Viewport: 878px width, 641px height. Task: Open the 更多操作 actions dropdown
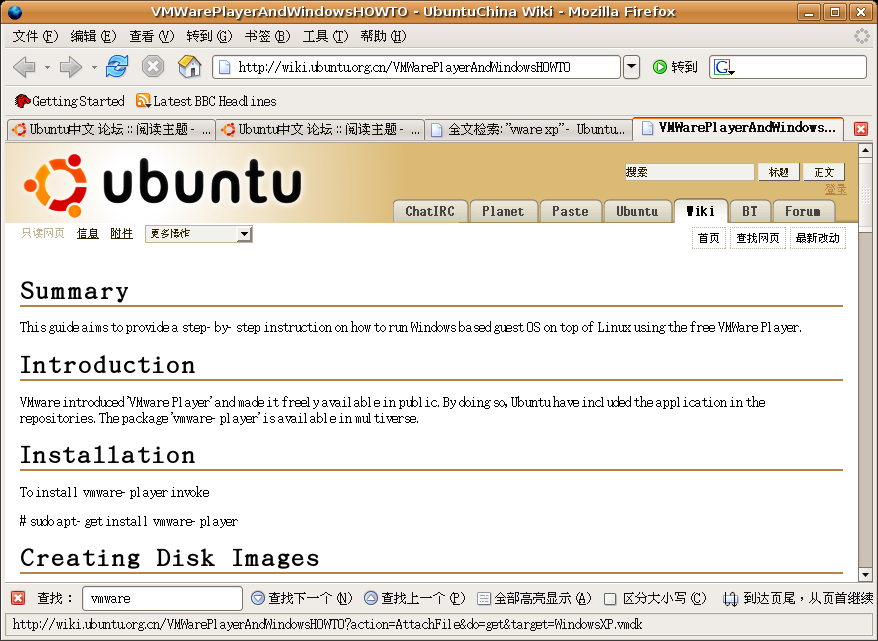(x=199, y=234)
